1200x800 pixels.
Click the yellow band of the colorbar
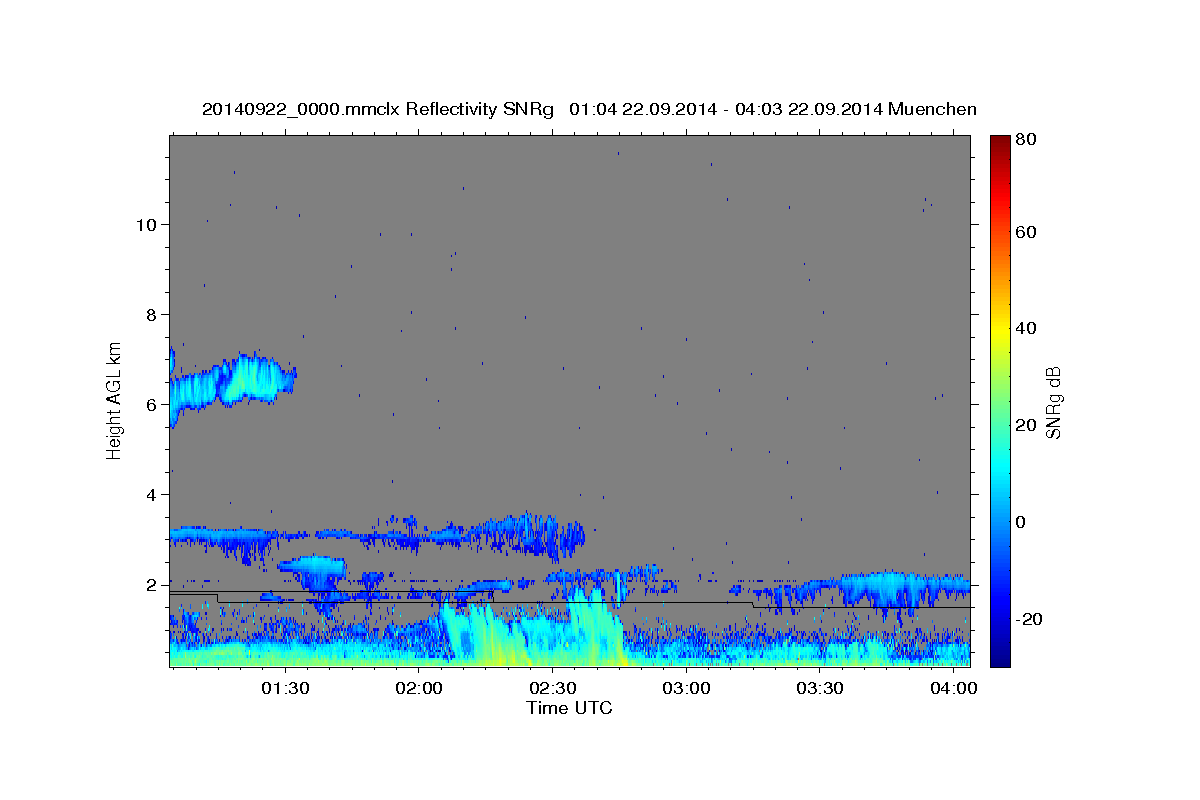(x=999, y=330)
